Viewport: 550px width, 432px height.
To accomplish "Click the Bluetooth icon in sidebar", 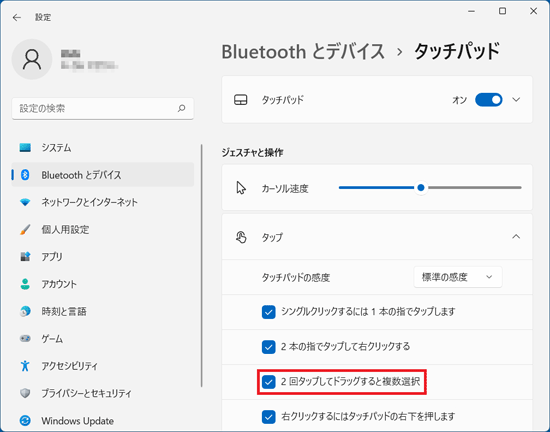I will point(25,175).
